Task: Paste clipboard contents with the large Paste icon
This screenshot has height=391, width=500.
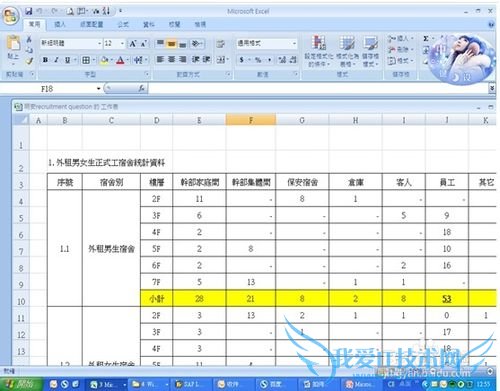Action: tap(13, 44)
